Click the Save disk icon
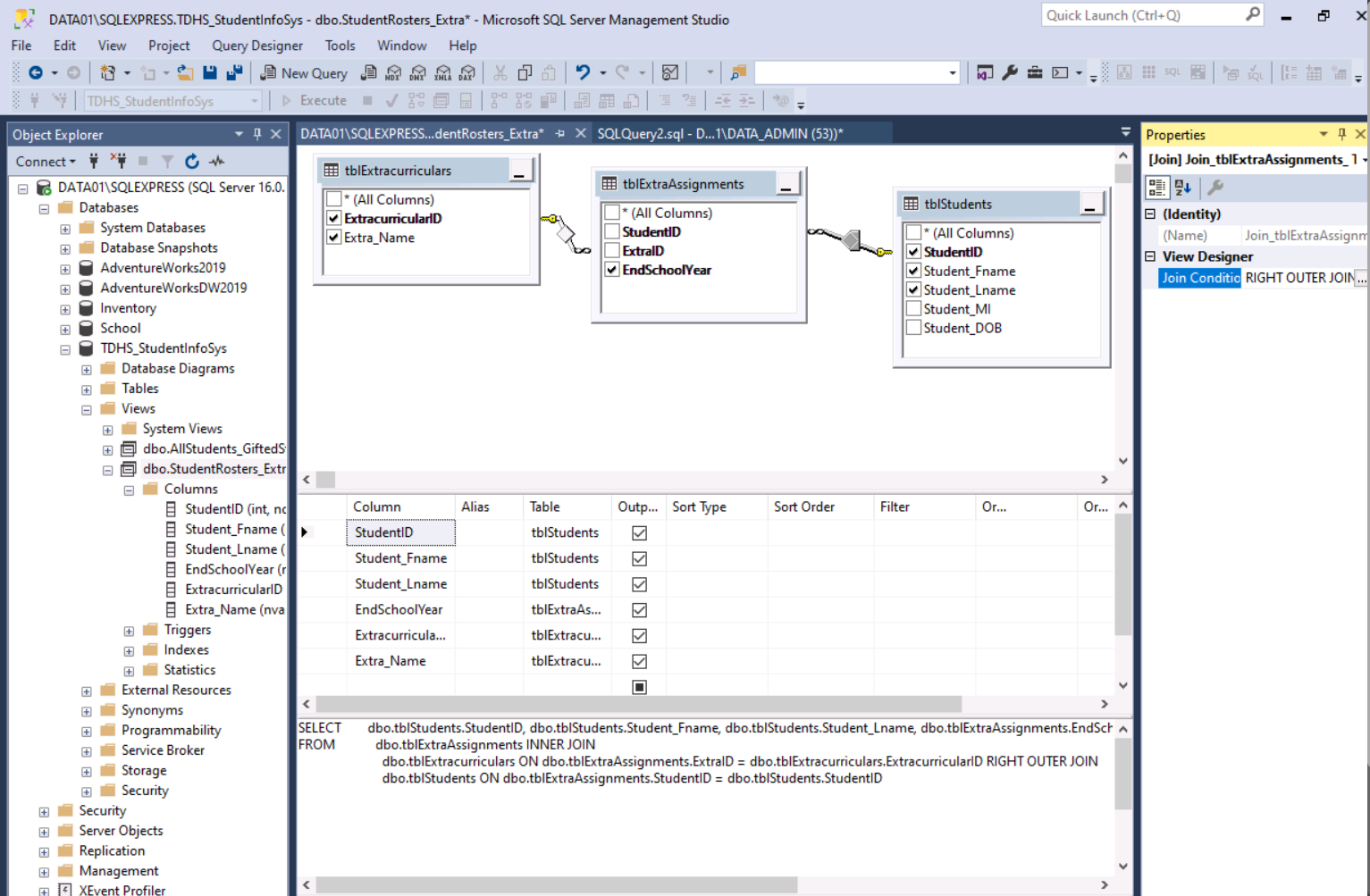 click(x=210, y=73)
